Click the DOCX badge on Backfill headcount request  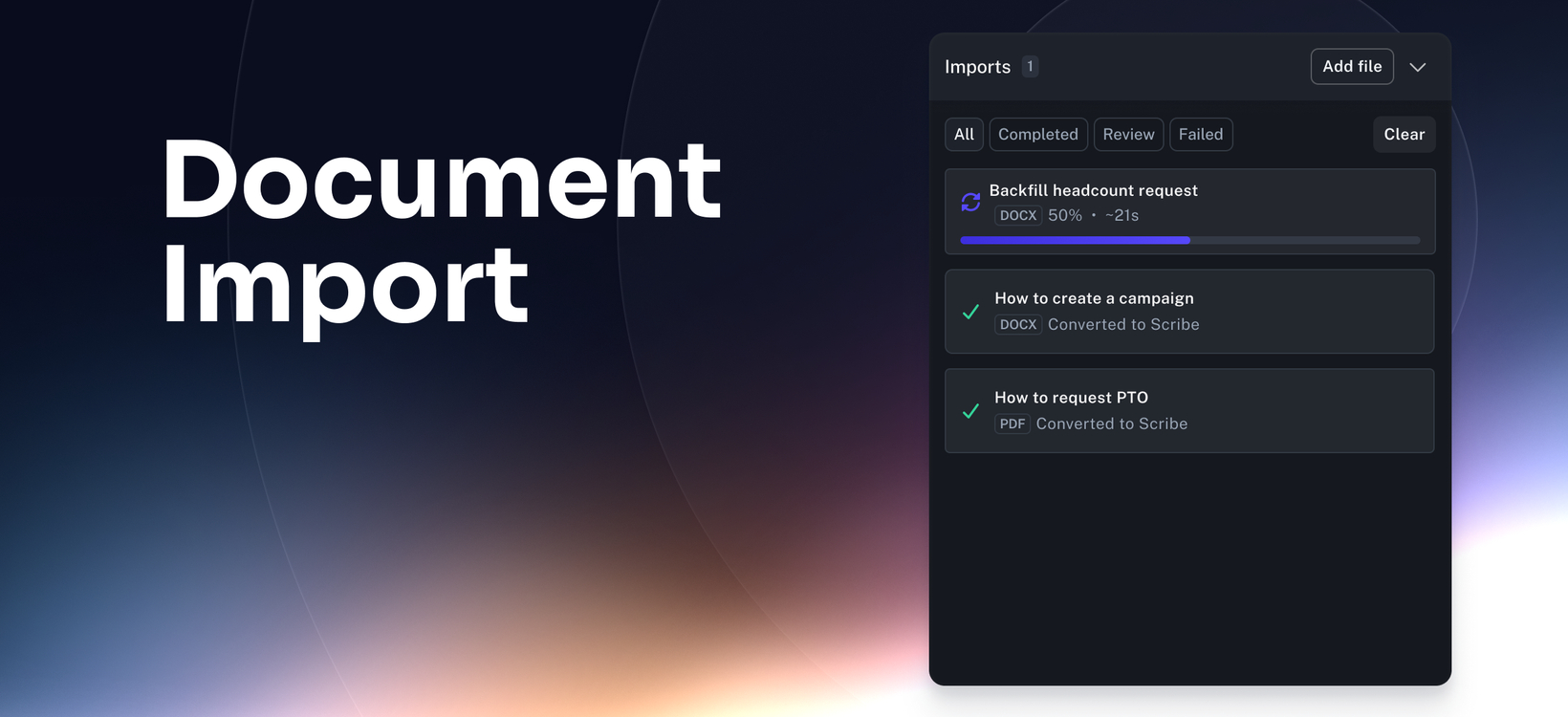coord(1018,215)
